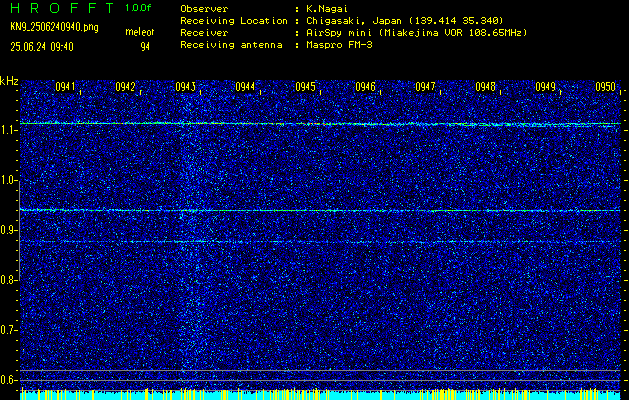Click the Receiver field label
629x400 pixels.
coord(204,32)
